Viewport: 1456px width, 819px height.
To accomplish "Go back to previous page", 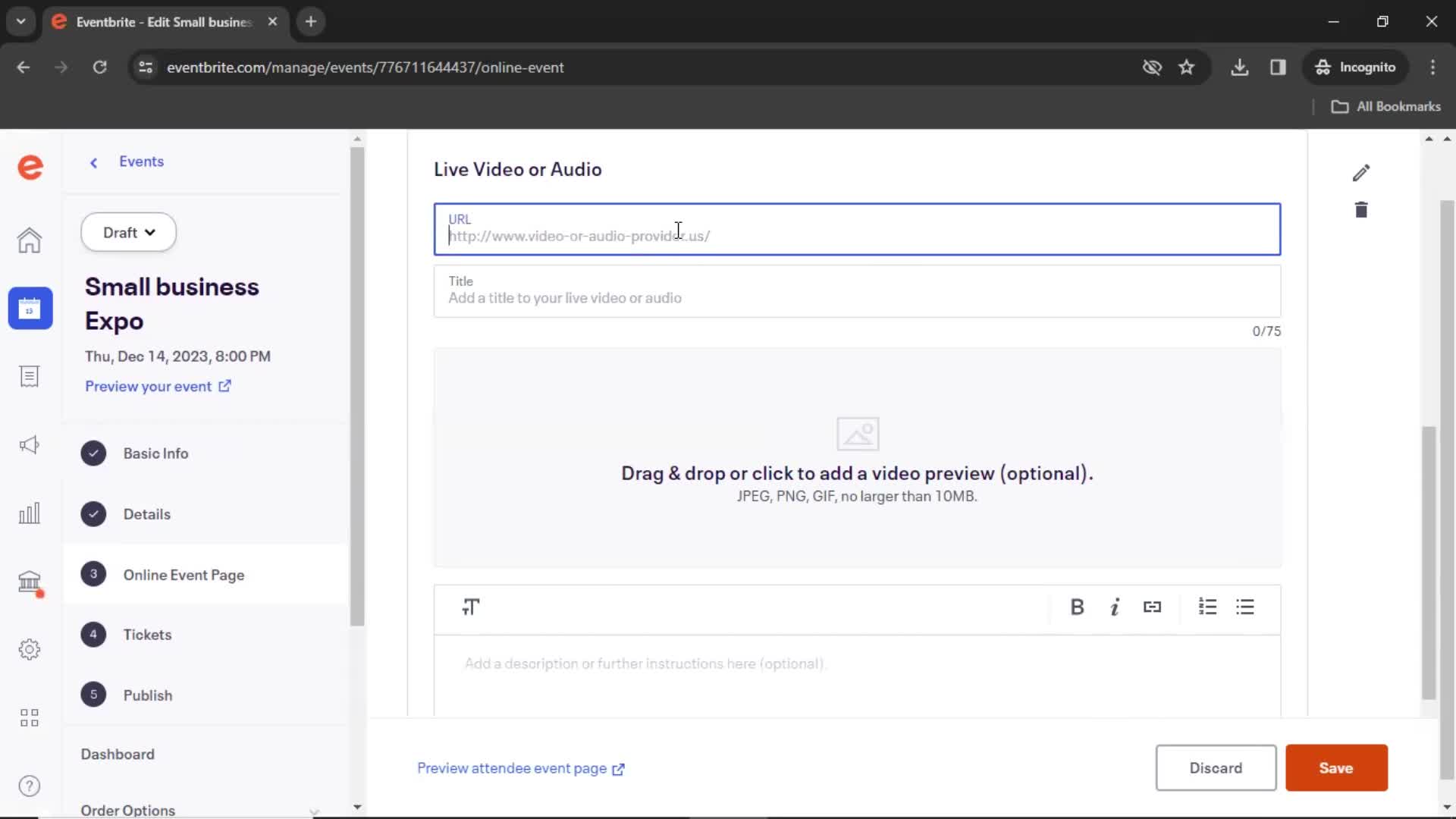I will point(24,67).
